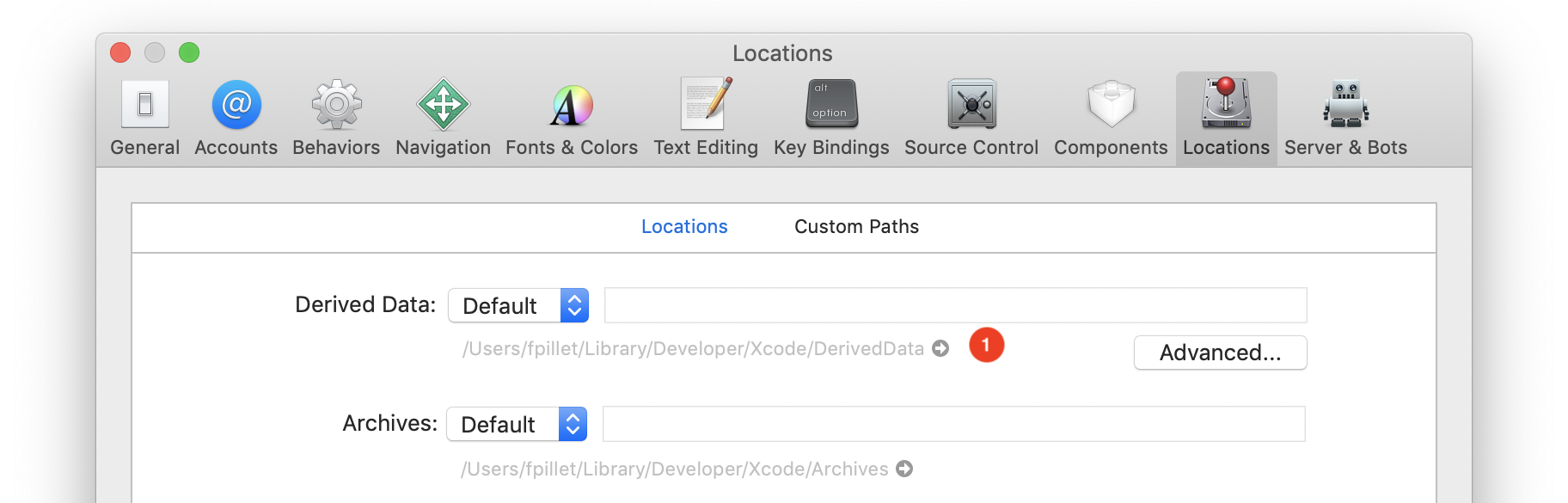Open the Navigation preferences pane

[x=443, y=119]
